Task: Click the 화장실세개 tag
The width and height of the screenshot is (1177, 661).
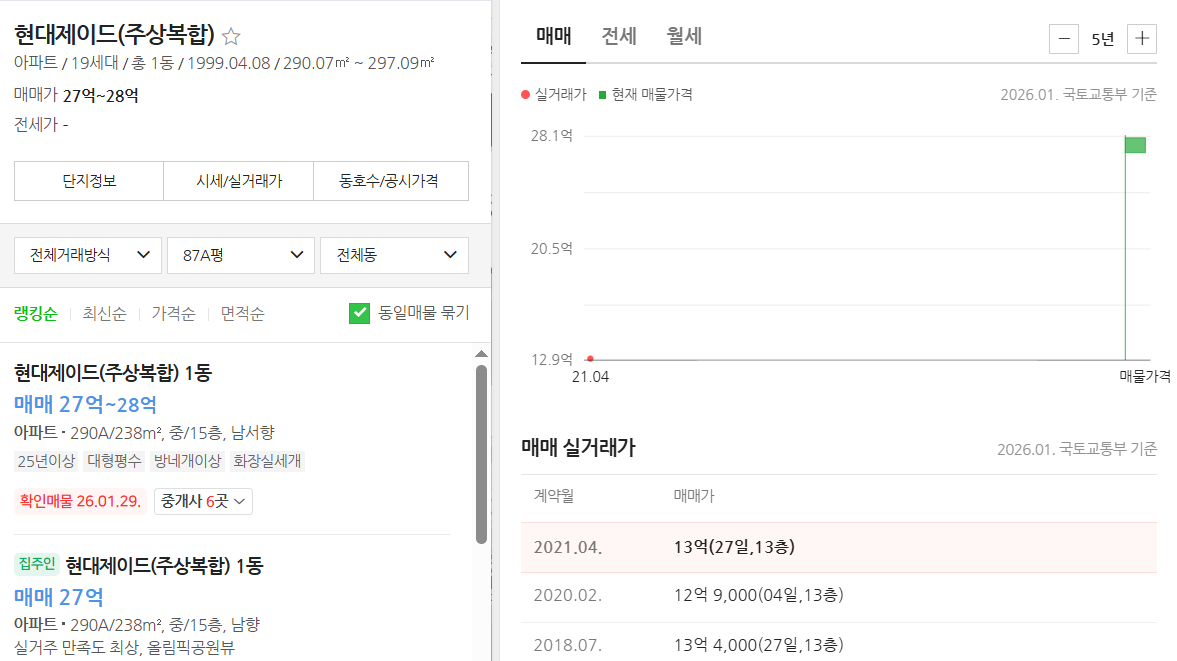Action: [267, 461]
